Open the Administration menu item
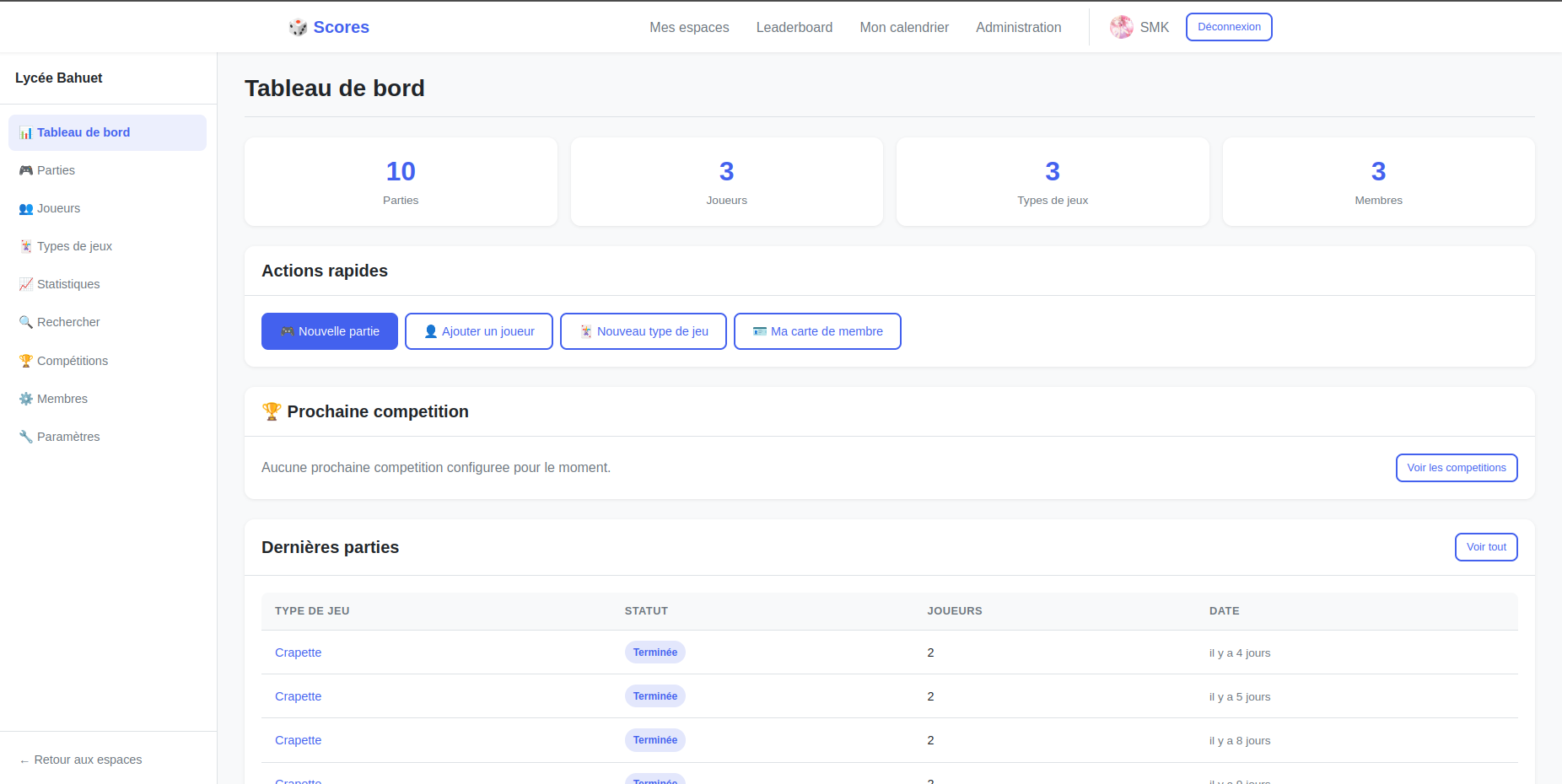Screen dimensions: 1562x784 click(1019, 27)
